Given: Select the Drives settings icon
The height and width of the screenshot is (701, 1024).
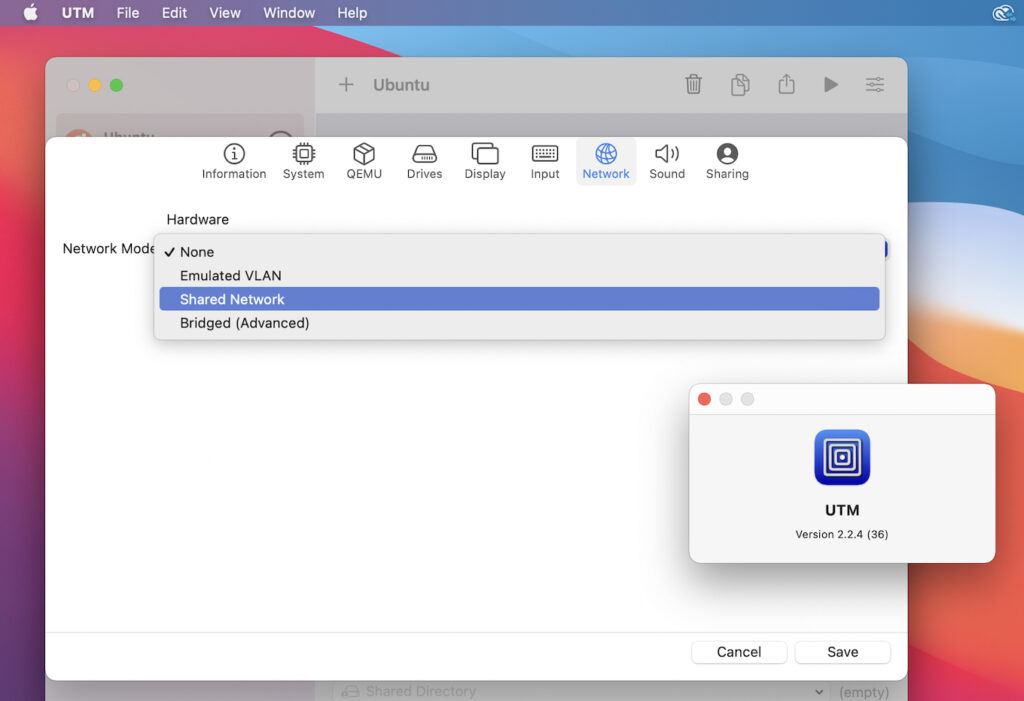Looking at the screenshot, I should 424,160.
